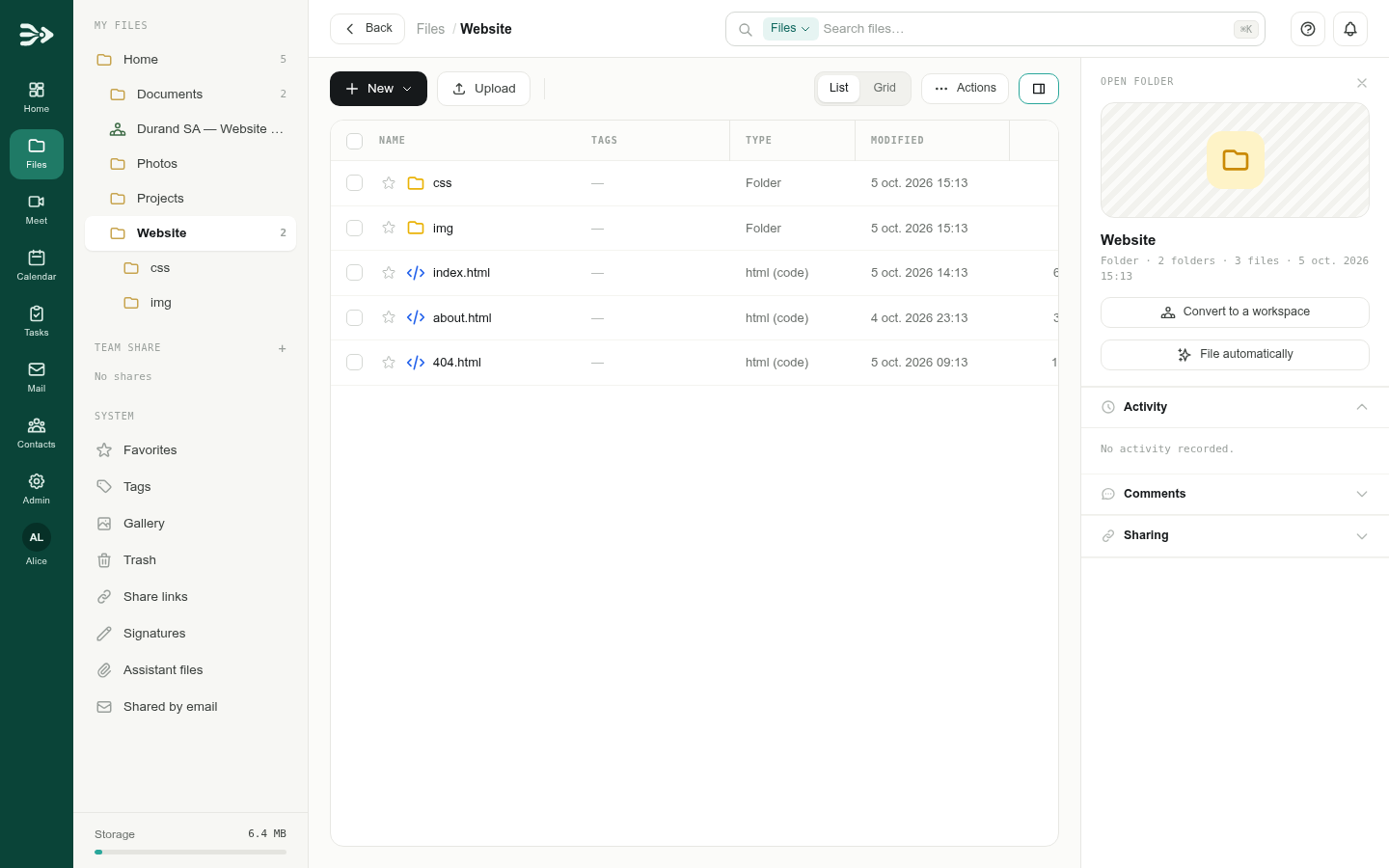Tick the checkbox for css folder
Image resolution: width=1389 pixels, height=868 pixels.
(355, 183)
